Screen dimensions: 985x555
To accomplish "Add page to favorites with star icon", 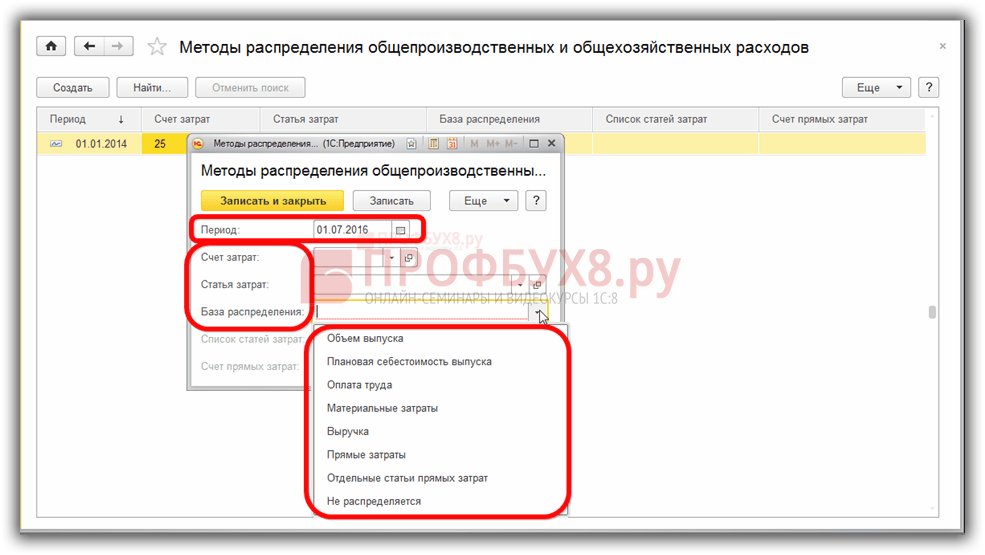I will point(157,47).
